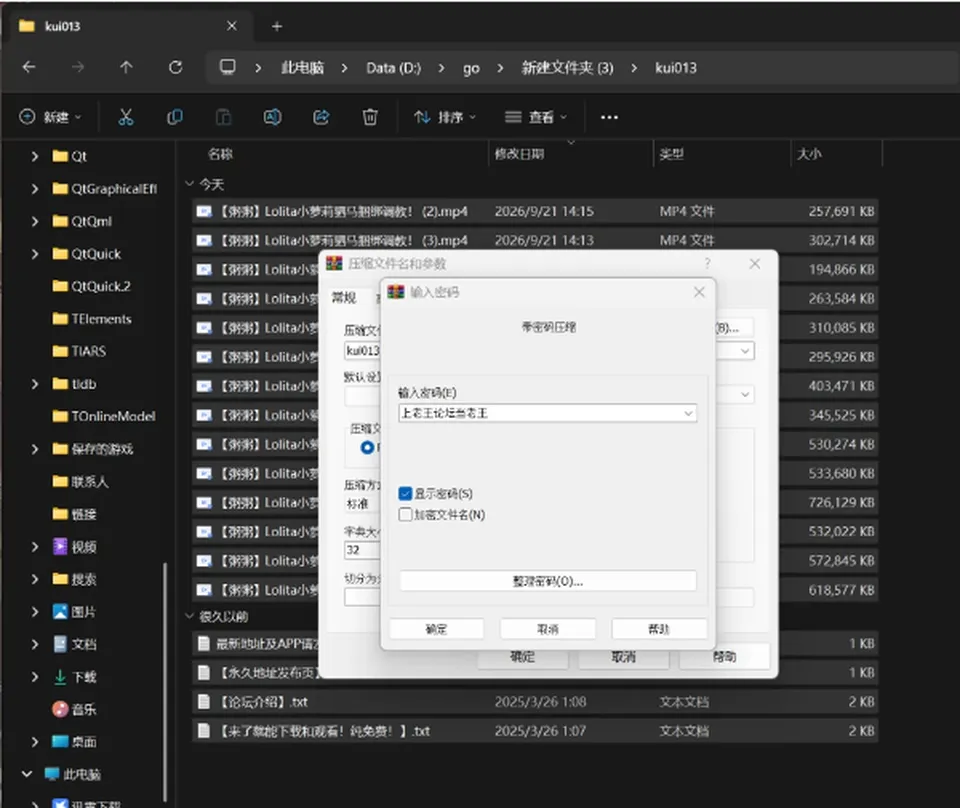The width and height of the screenshot is (960, 808).
Task: Go back using the Explorer back arrow
Action: 29,67
